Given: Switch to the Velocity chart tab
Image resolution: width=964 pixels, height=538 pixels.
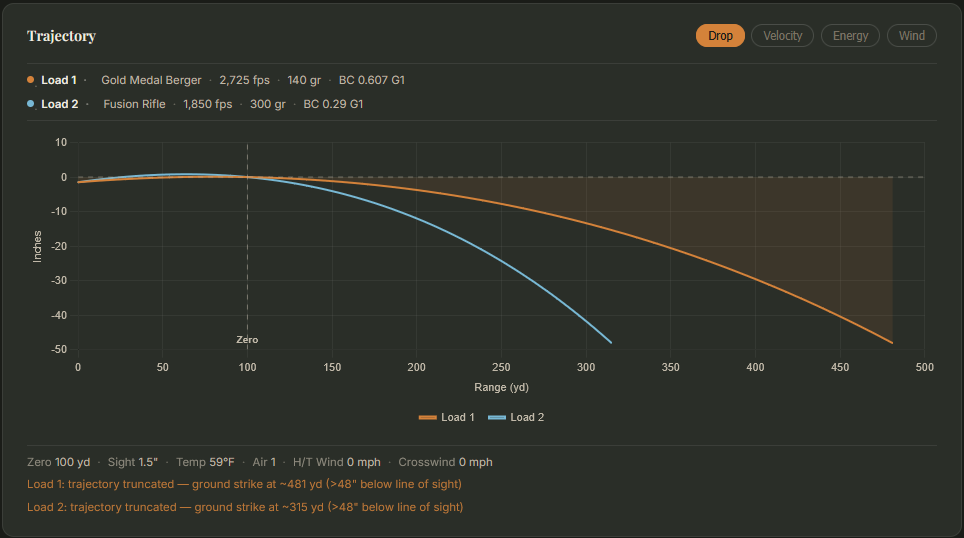Looking at the screenshot, I should tap(783, 36).
